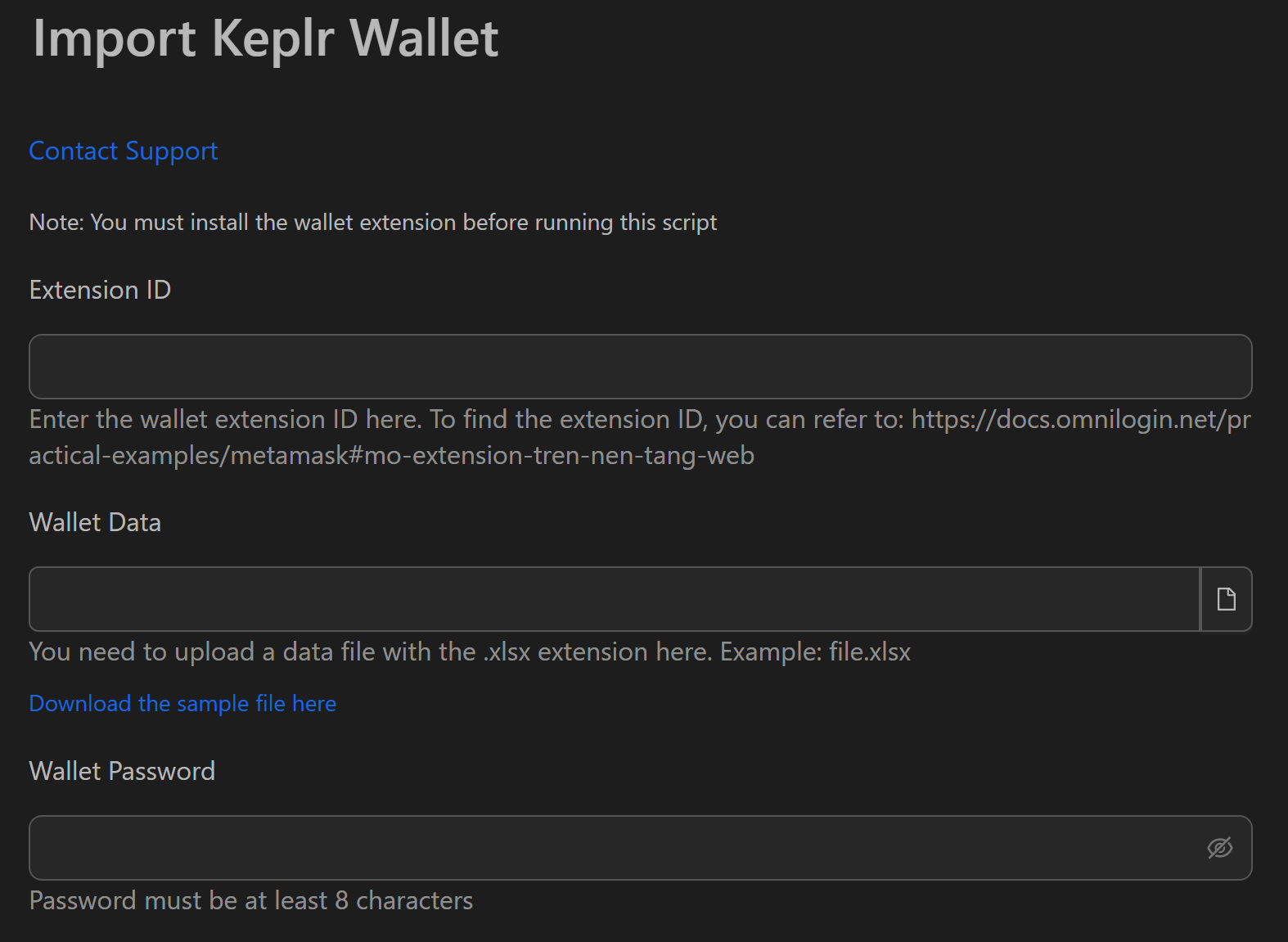Screen dimensions: 1288x942
Task: Click the Wallet Data label
Action: [95, 523]
